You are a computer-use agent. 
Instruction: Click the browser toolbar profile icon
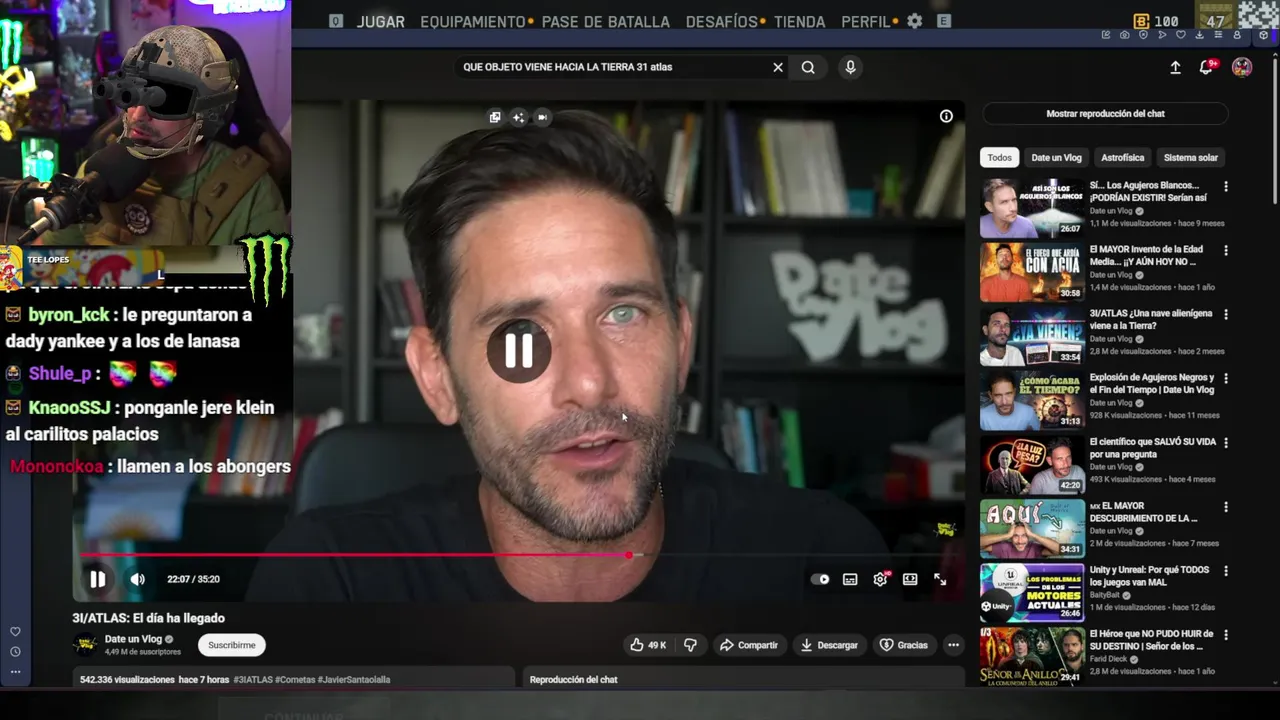pos(1237,35)
